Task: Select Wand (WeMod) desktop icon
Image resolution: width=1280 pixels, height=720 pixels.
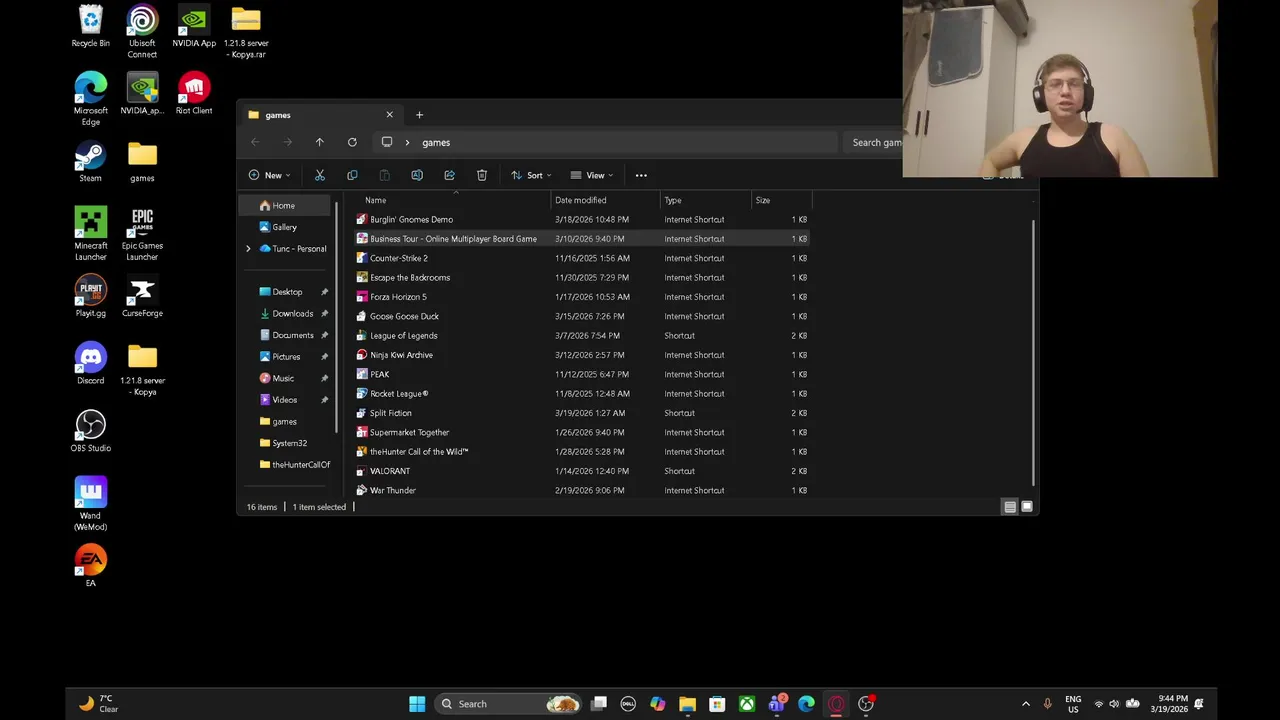Action: pyautogui.click(x=90, y=504)
